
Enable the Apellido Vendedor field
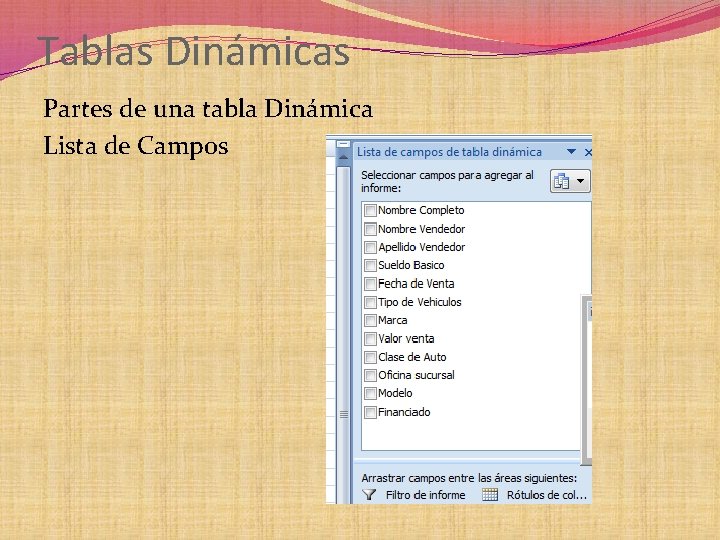point(370,247)
